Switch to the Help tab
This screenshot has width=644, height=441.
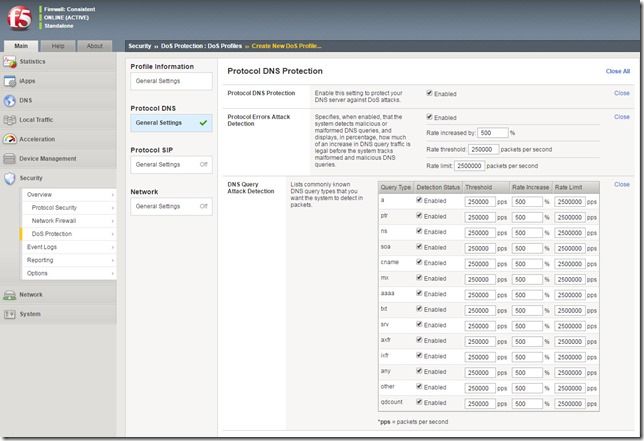click(58, 46)
